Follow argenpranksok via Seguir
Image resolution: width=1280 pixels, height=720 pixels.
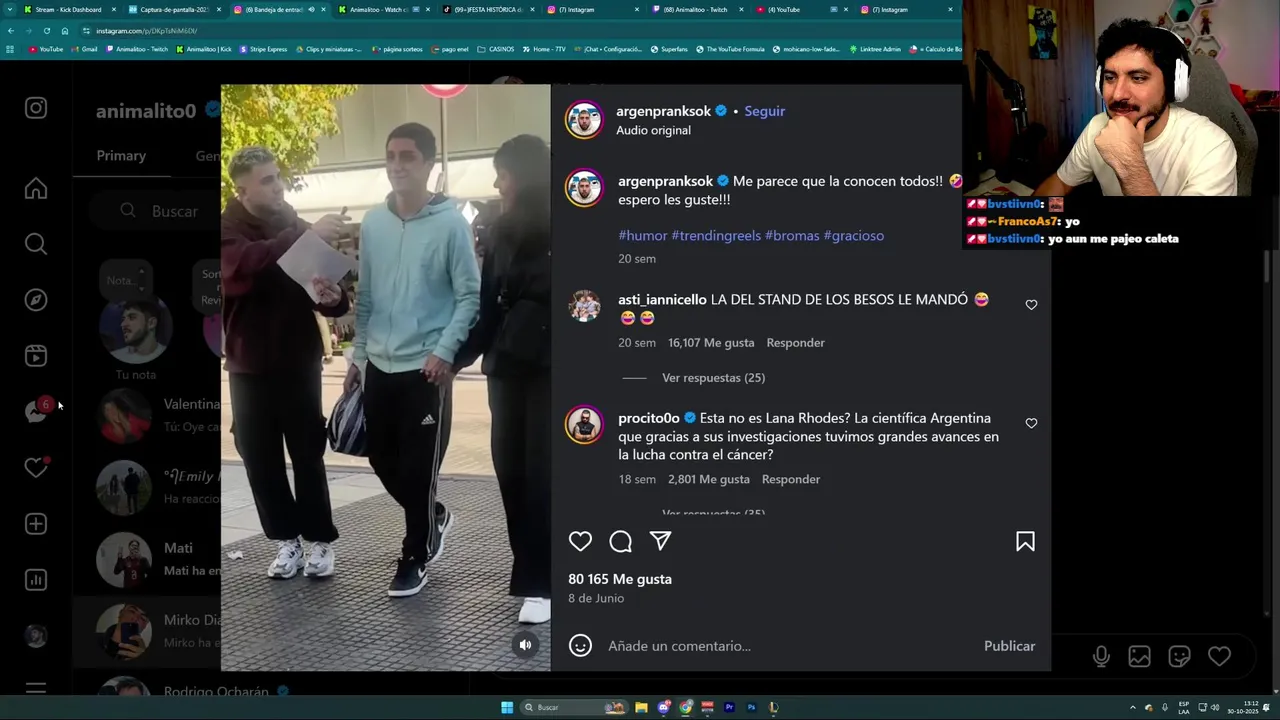pos(764,111)
